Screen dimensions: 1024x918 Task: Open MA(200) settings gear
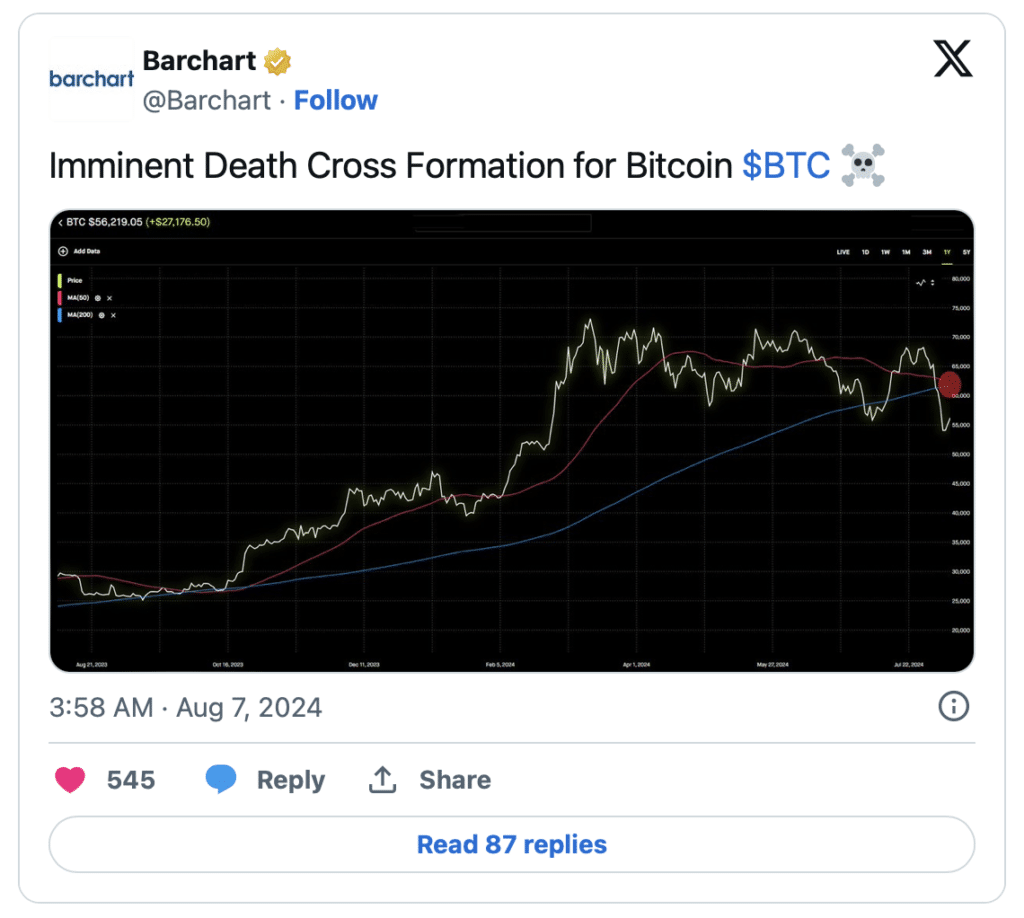(102, 315)
